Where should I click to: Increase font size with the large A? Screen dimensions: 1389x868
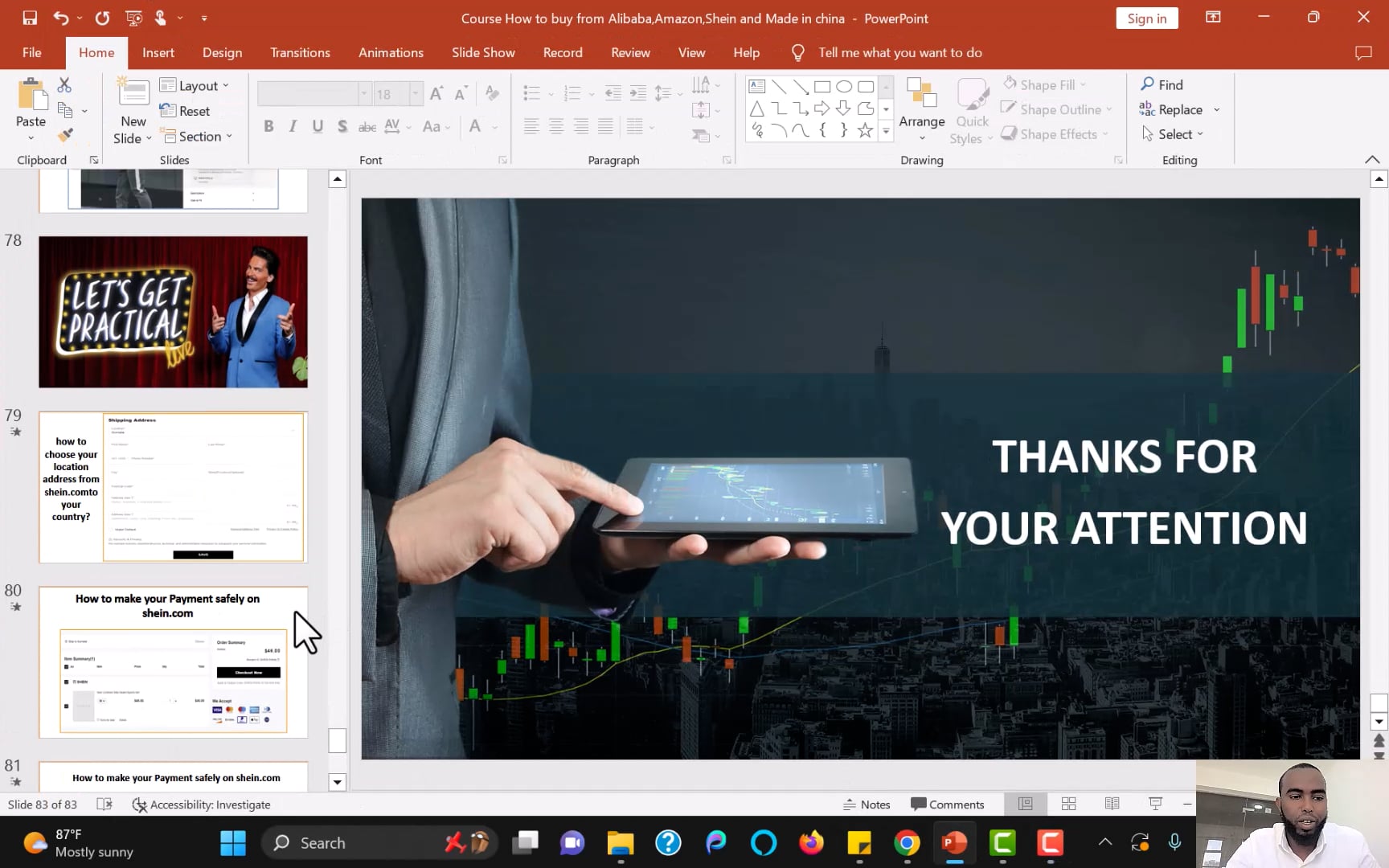436,93
